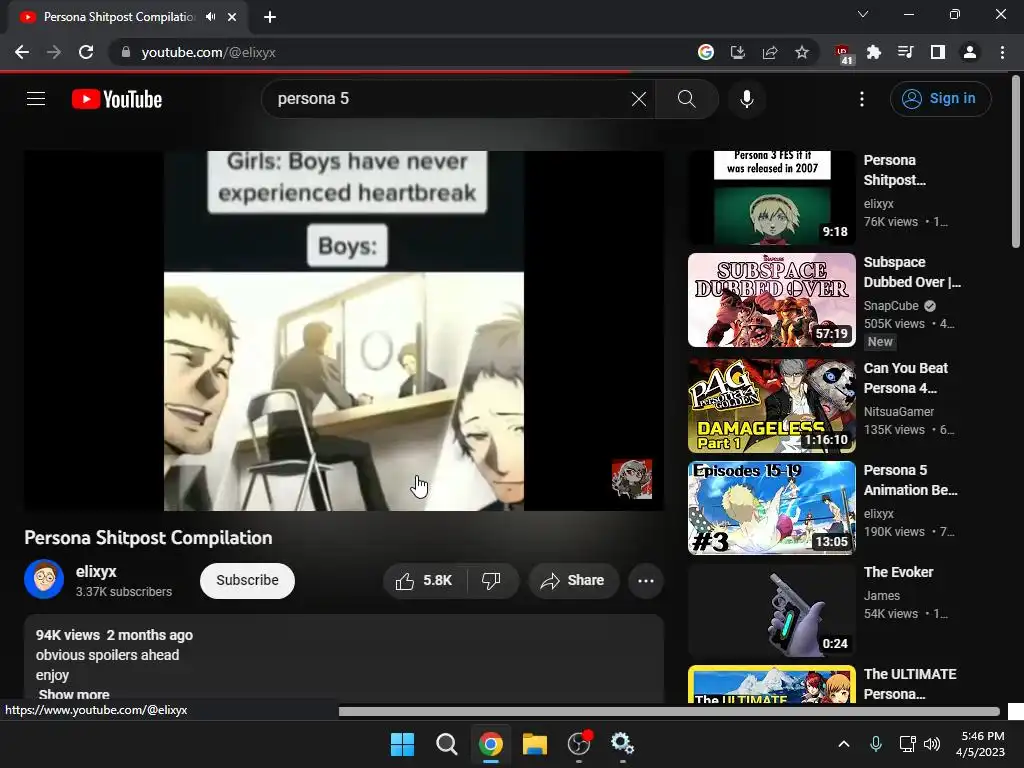Clear the search text with the X icon
The width and height of the screenshot is (1024, 768).
coord(639,99)
